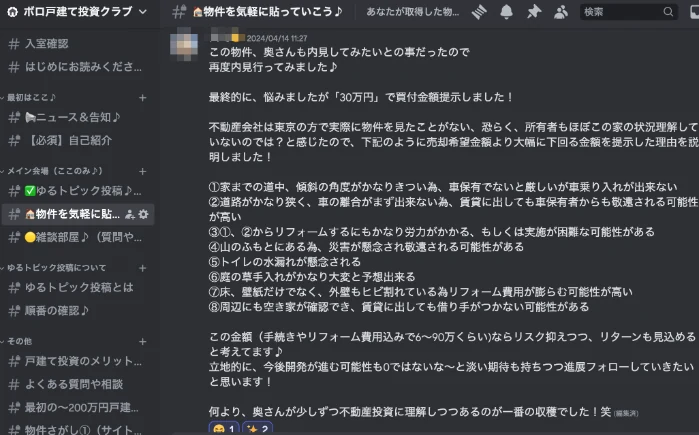Add a channel to ゆるトピック投稿について category
The height and width of the screenshot is (435, 699).
(x=143, y=268)
